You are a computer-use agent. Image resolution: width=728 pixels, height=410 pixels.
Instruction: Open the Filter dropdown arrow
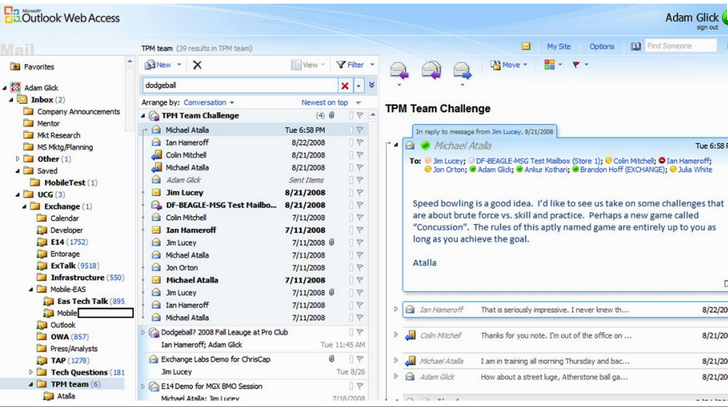372,65
